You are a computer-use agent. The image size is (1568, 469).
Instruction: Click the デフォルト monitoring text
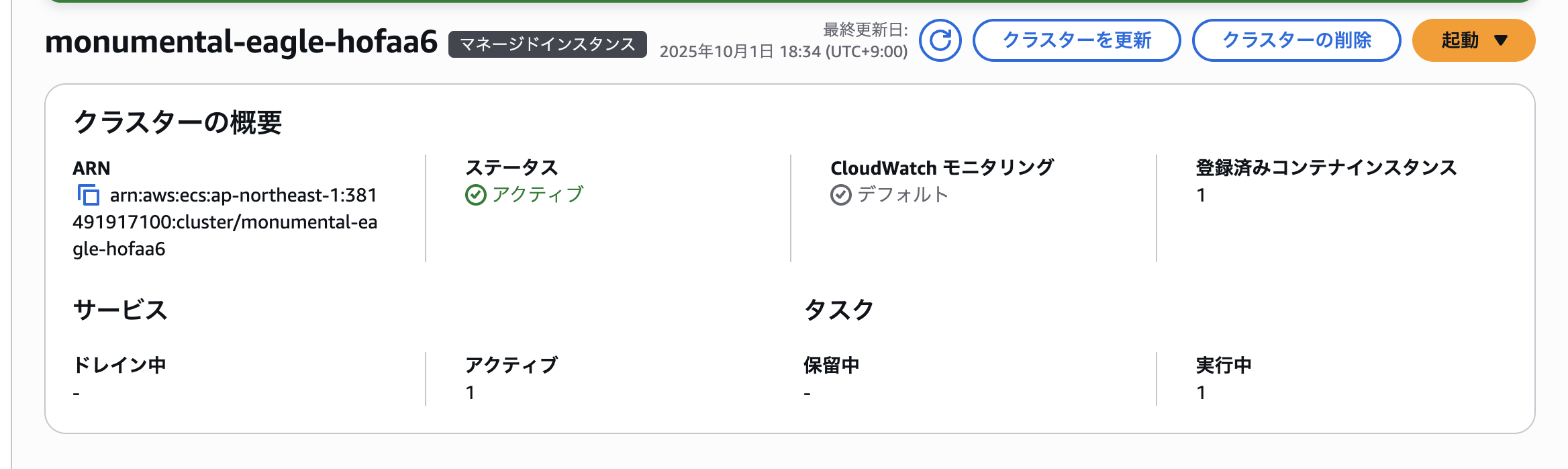[903, 195]
